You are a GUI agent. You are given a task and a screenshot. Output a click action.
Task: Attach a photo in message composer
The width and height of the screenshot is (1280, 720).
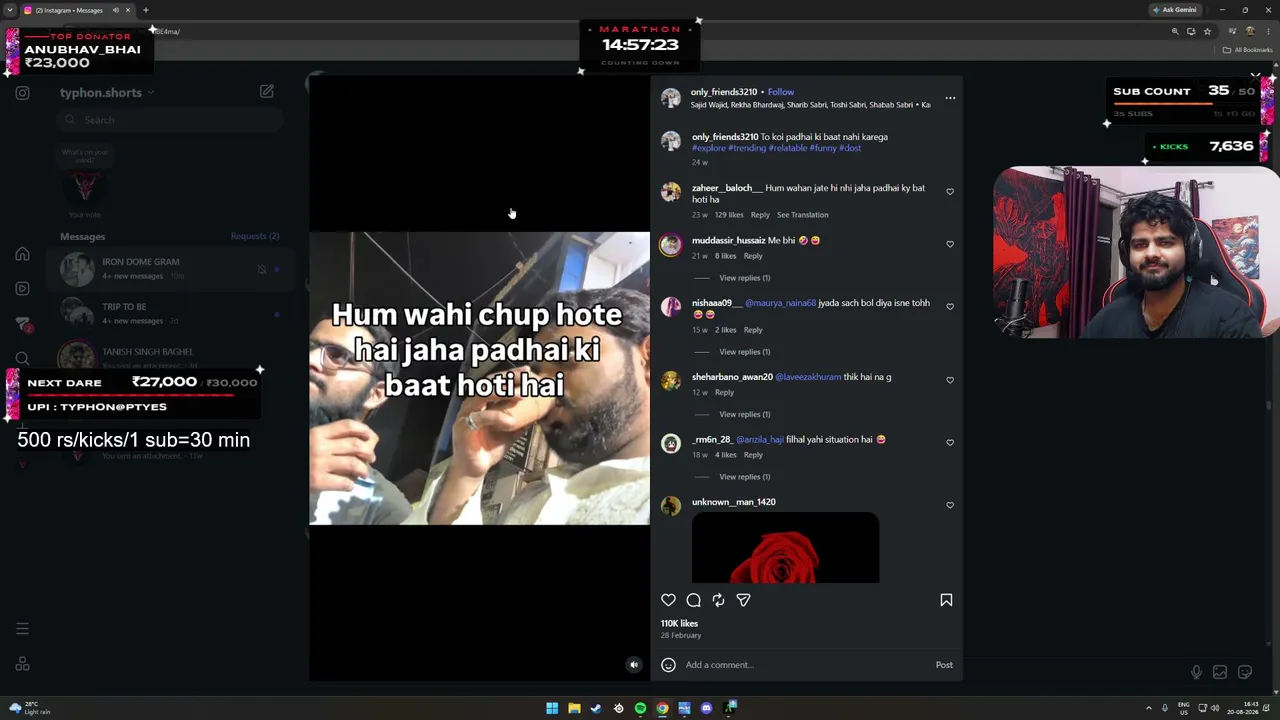tap(1220, 672)
